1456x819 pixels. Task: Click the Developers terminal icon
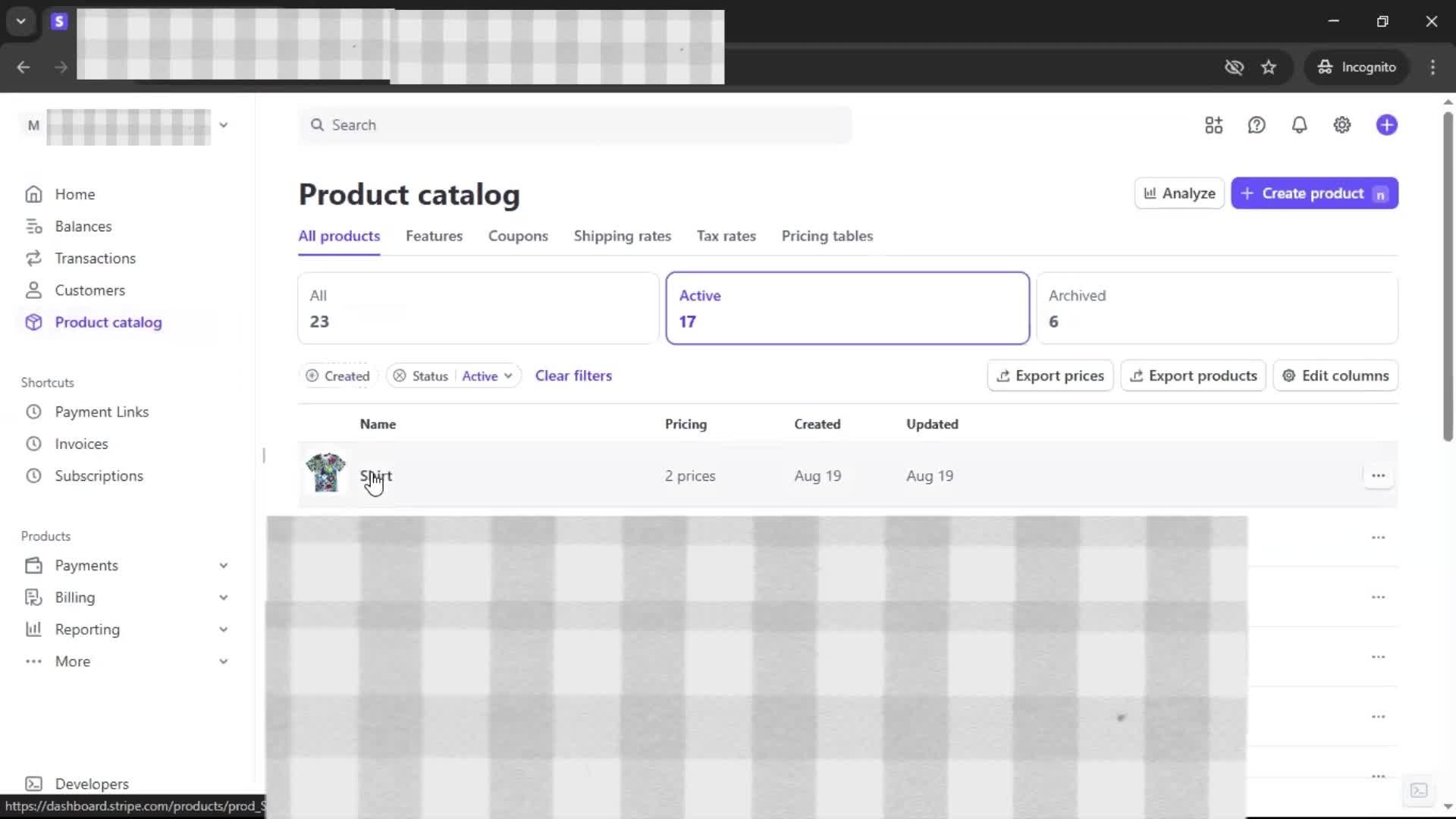click(x=33, y=783)
